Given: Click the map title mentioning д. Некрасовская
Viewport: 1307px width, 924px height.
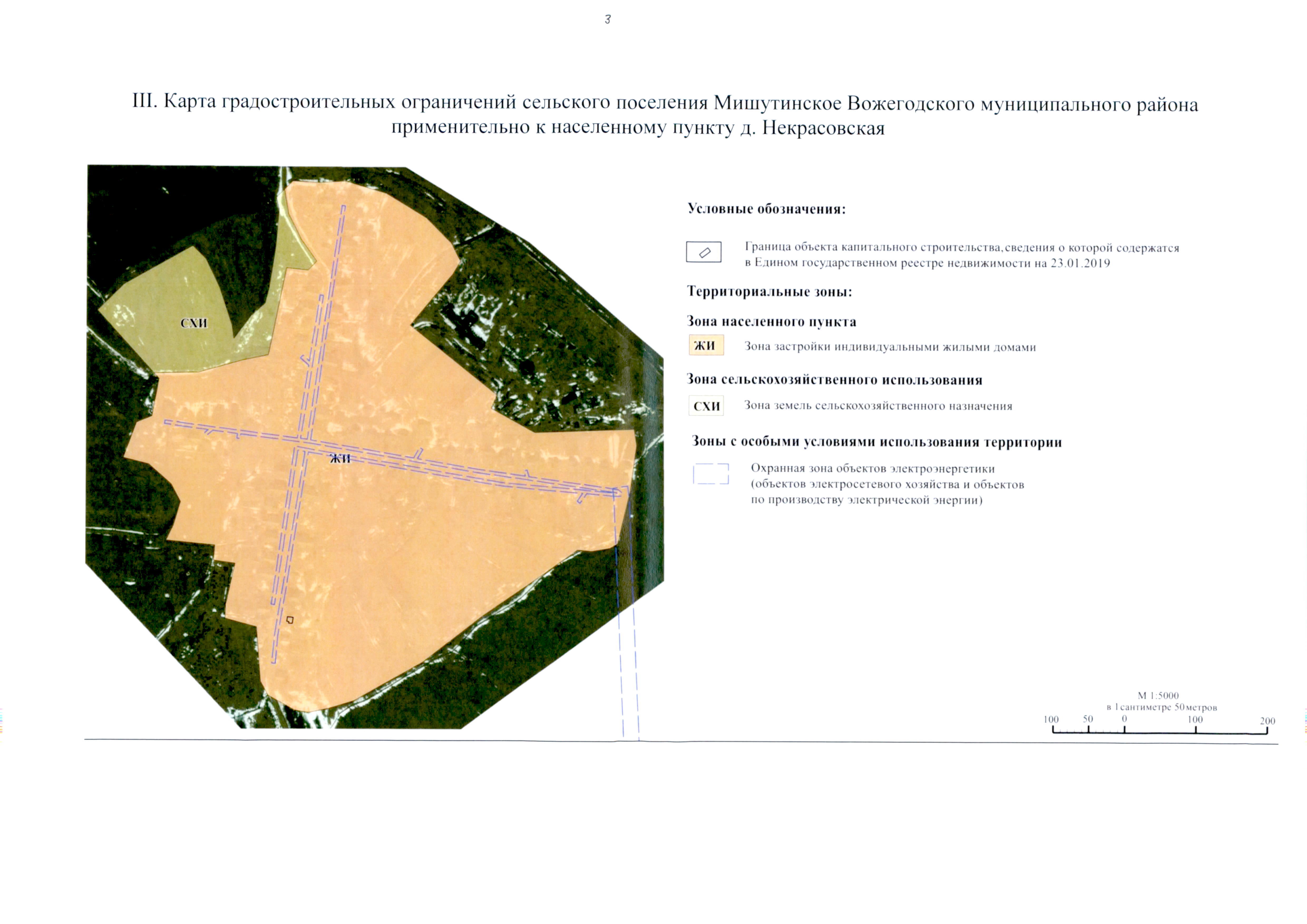Looking at the screenshot, I should coord(638,128).
